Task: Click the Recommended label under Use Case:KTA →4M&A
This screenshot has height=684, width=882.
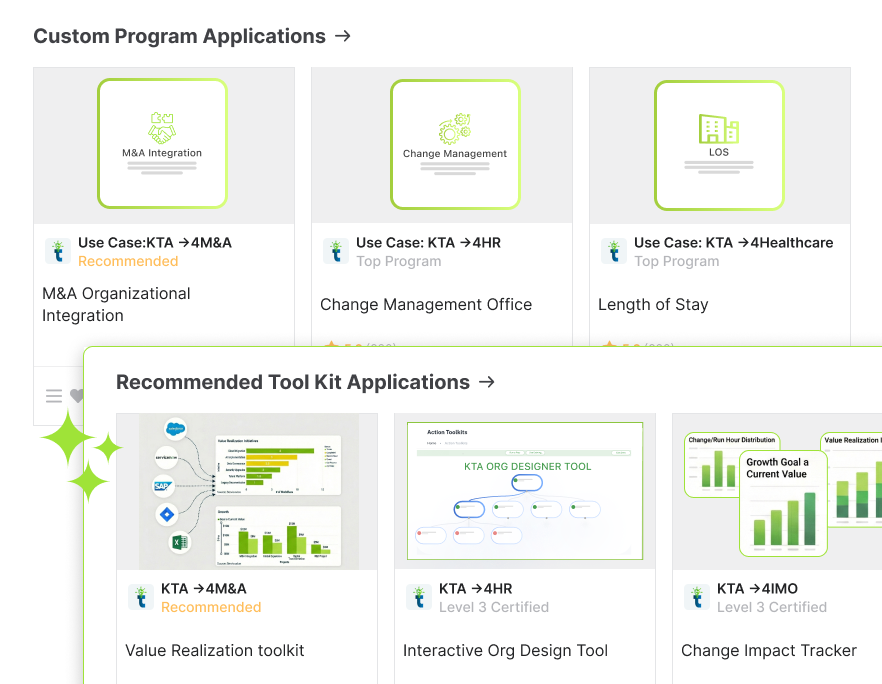Action: 128,261
